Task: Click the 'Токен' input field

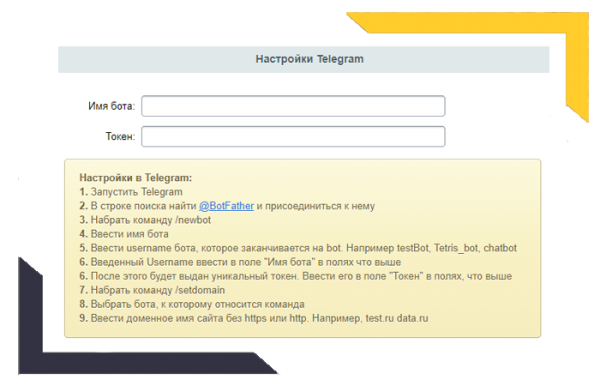Action: [293, 137]
